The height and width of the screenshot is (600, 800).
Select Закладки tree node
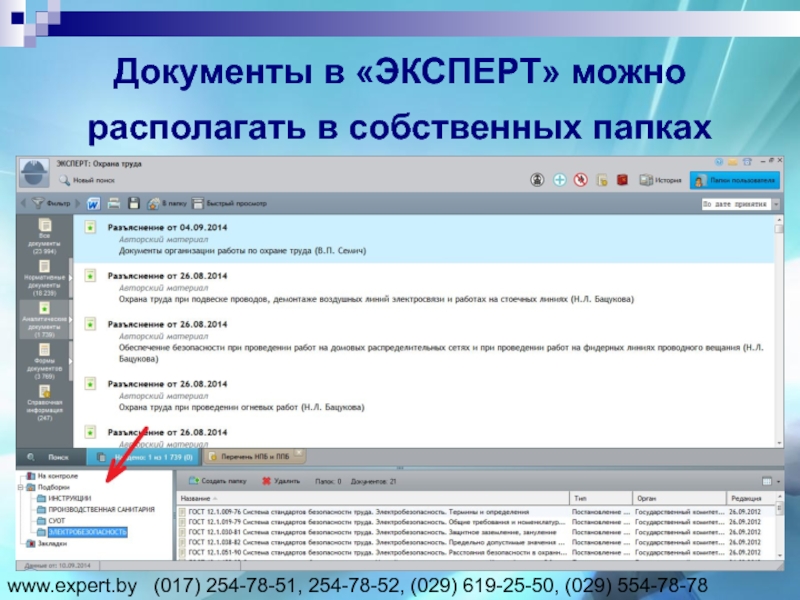click(46, 543)
